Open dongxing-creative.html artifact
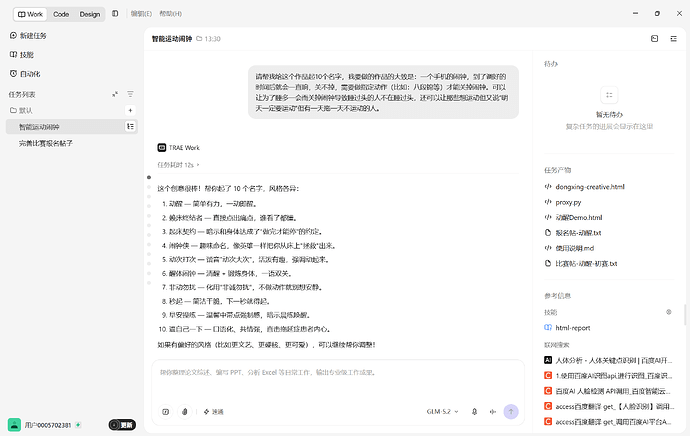690x436 pixels. [590, 187]
